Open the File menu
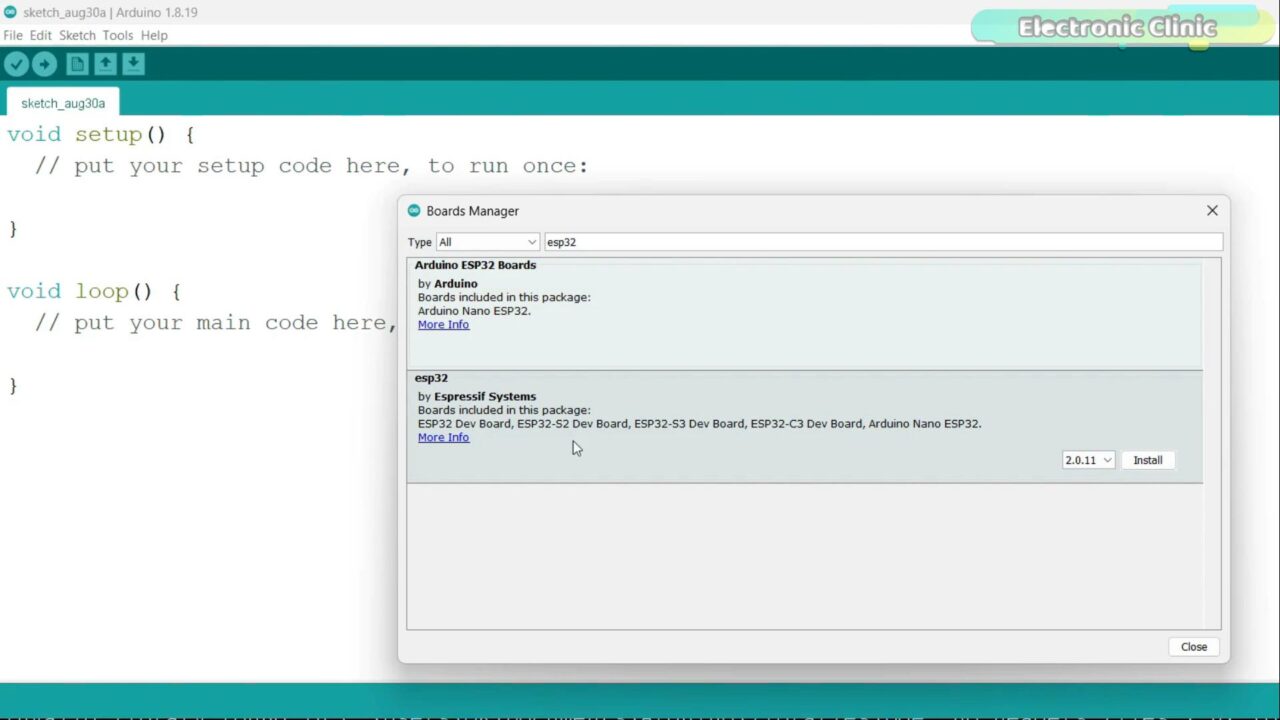Screen dimensions: 1280x720 (13, 35)
